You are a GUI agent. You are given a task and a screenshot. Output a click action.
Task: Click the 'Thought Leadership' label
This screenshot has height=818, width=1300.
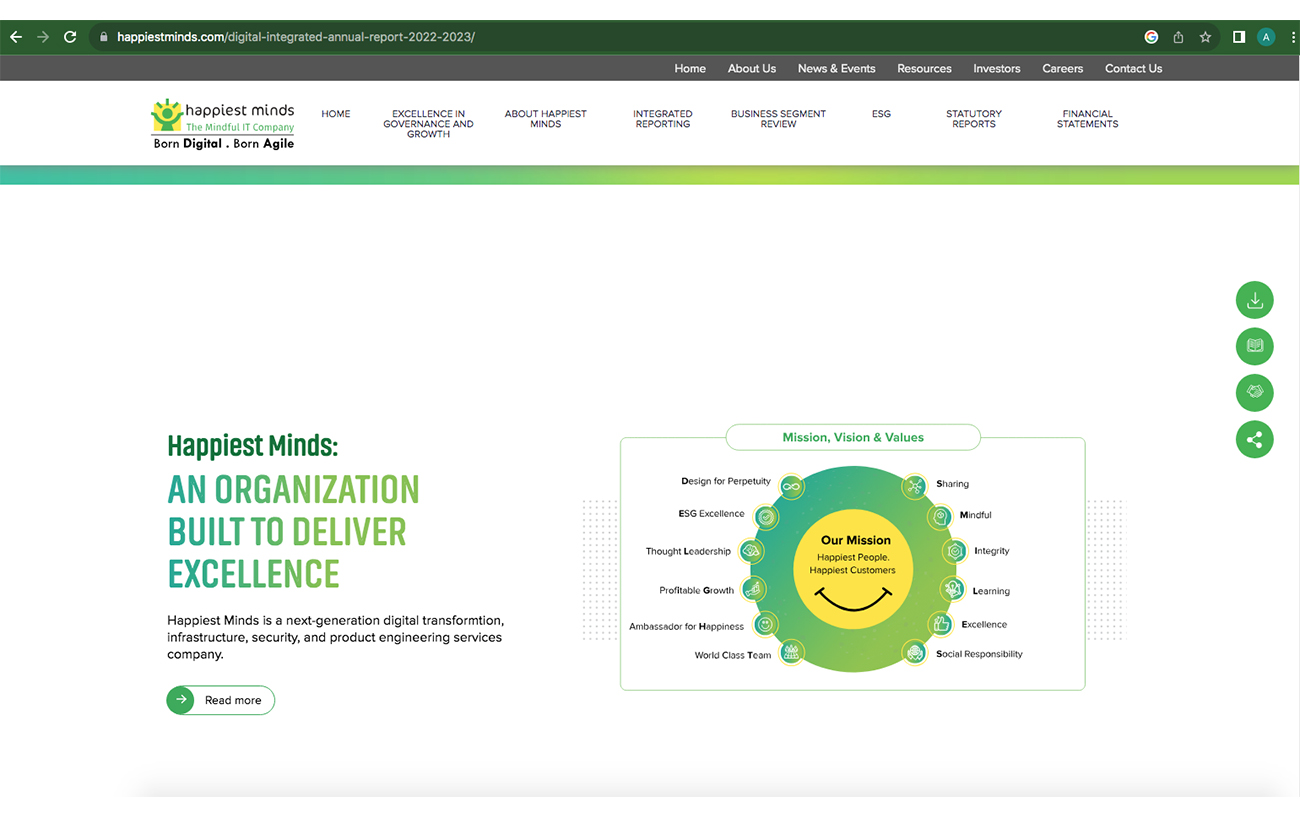688,551
